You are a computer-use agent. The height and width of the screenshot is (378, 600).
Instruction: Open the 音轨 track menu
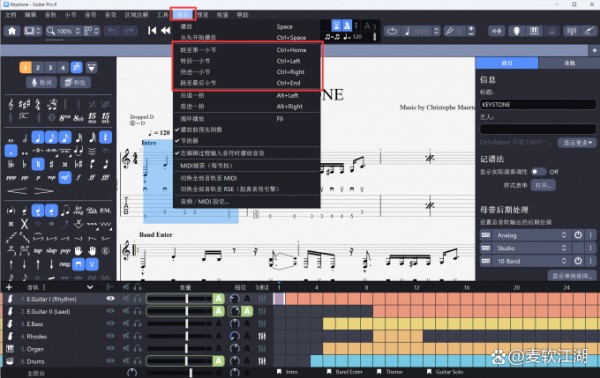[51, 15]
